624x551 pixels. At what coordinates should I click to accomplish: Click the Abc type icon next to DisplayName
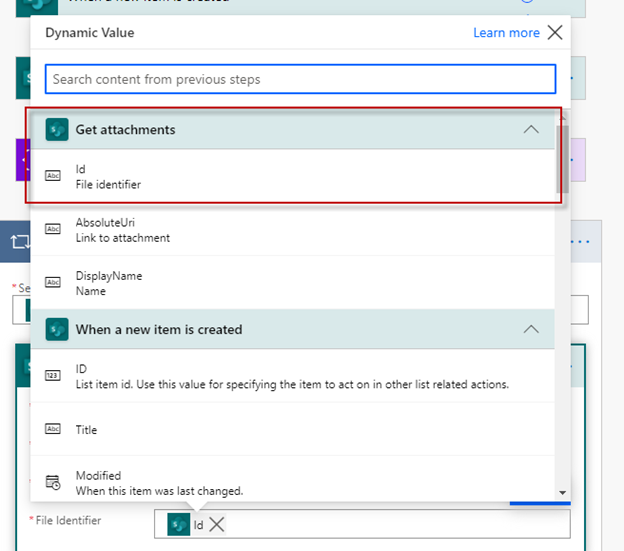(53, 282)
